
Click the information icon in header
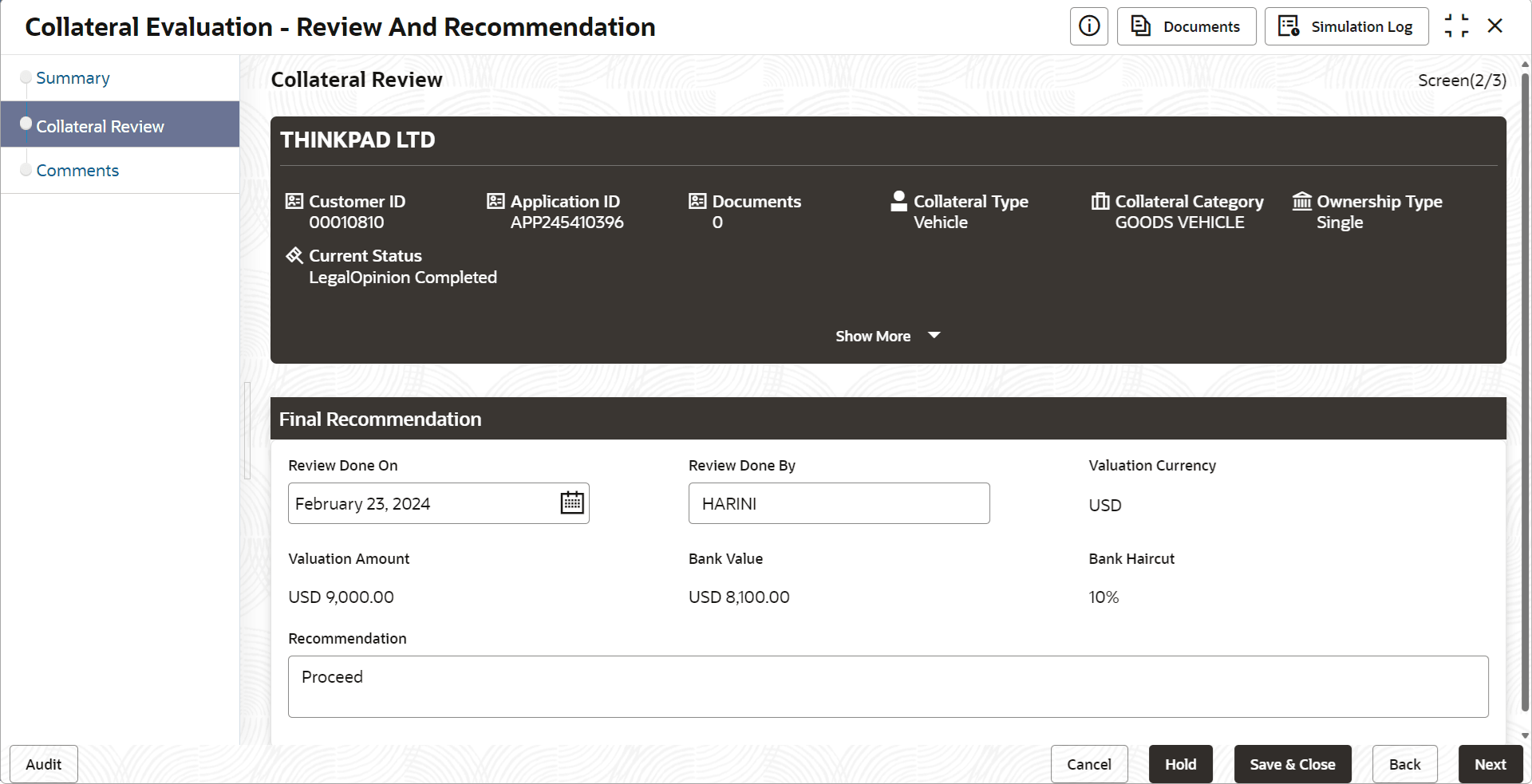tap(1088, 26)
